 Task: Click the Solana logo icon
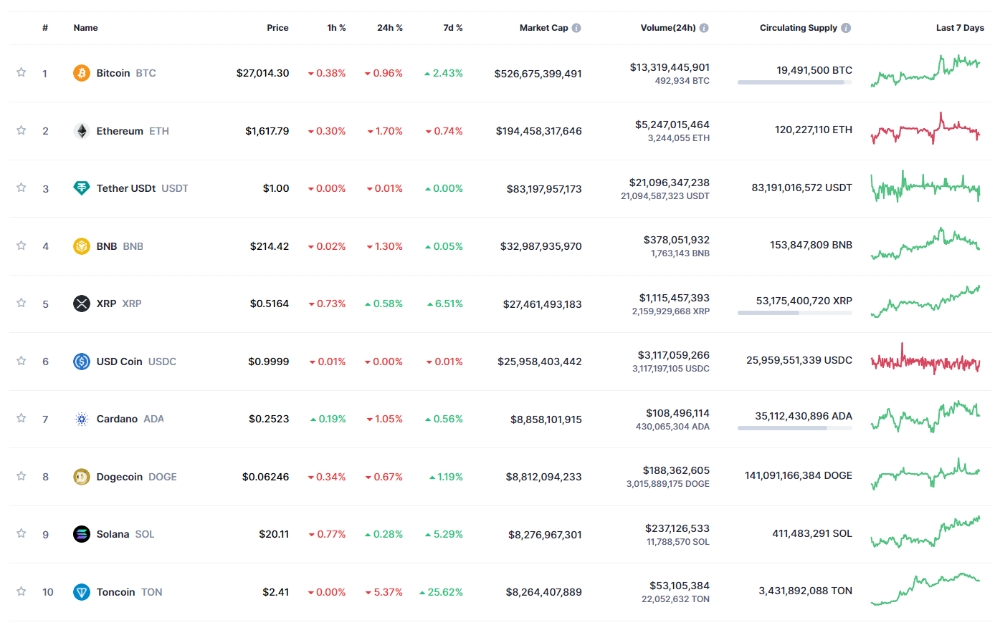pyautogui.click(x=82, y=534)
